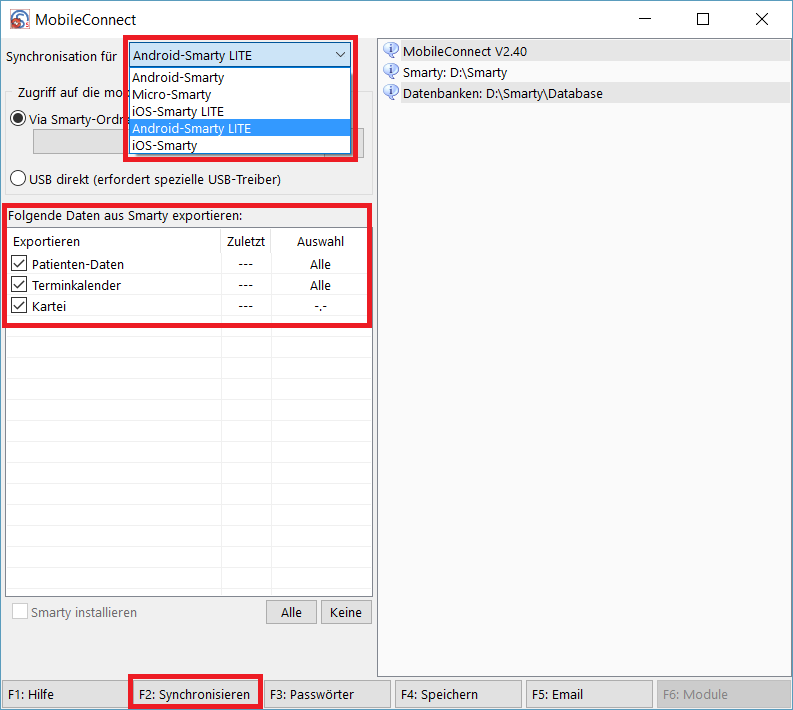Image resolution: width=793 pixels, height=710 pixels.
Task: Uncheck the Patienten-Daten export checkbox
Action: tap(19, 263)
